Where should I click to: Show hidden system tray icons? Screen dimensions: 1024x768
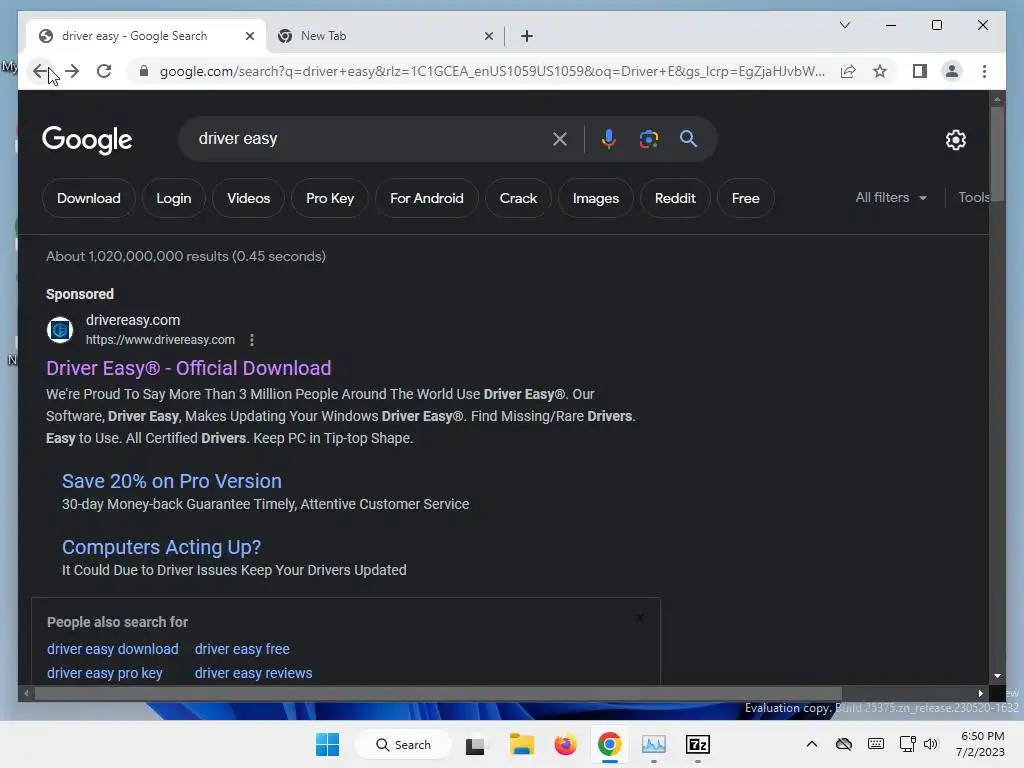(x=812, y=744)
